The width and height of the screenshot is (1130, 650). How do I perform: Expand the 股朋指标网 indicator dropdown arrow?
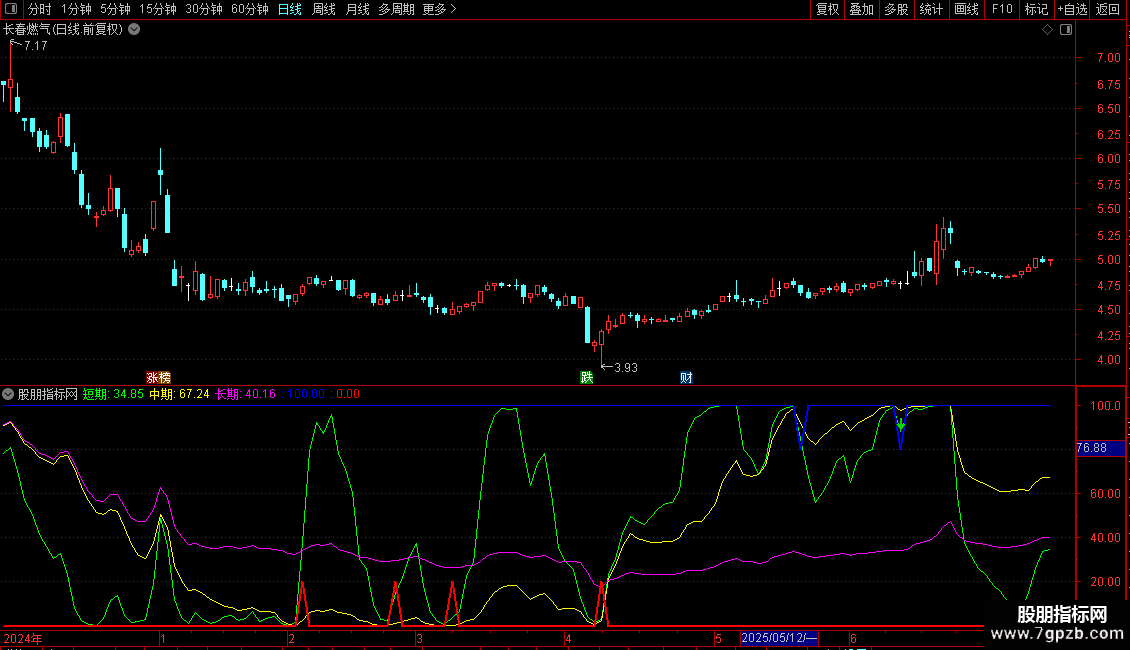click(8, 394)
